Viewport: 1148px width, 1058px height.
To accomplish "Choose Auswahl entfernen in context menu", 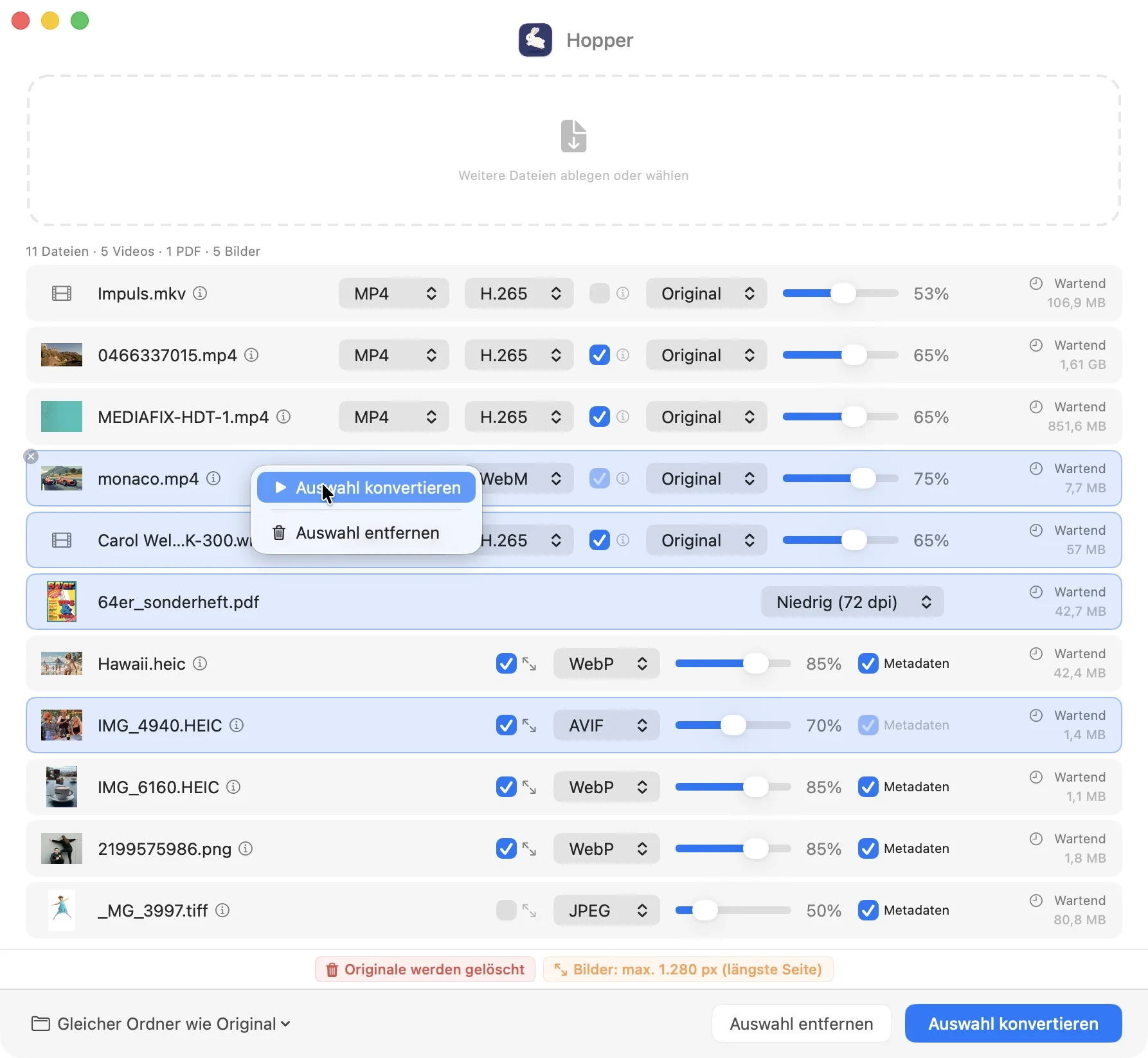I will 366,533.
